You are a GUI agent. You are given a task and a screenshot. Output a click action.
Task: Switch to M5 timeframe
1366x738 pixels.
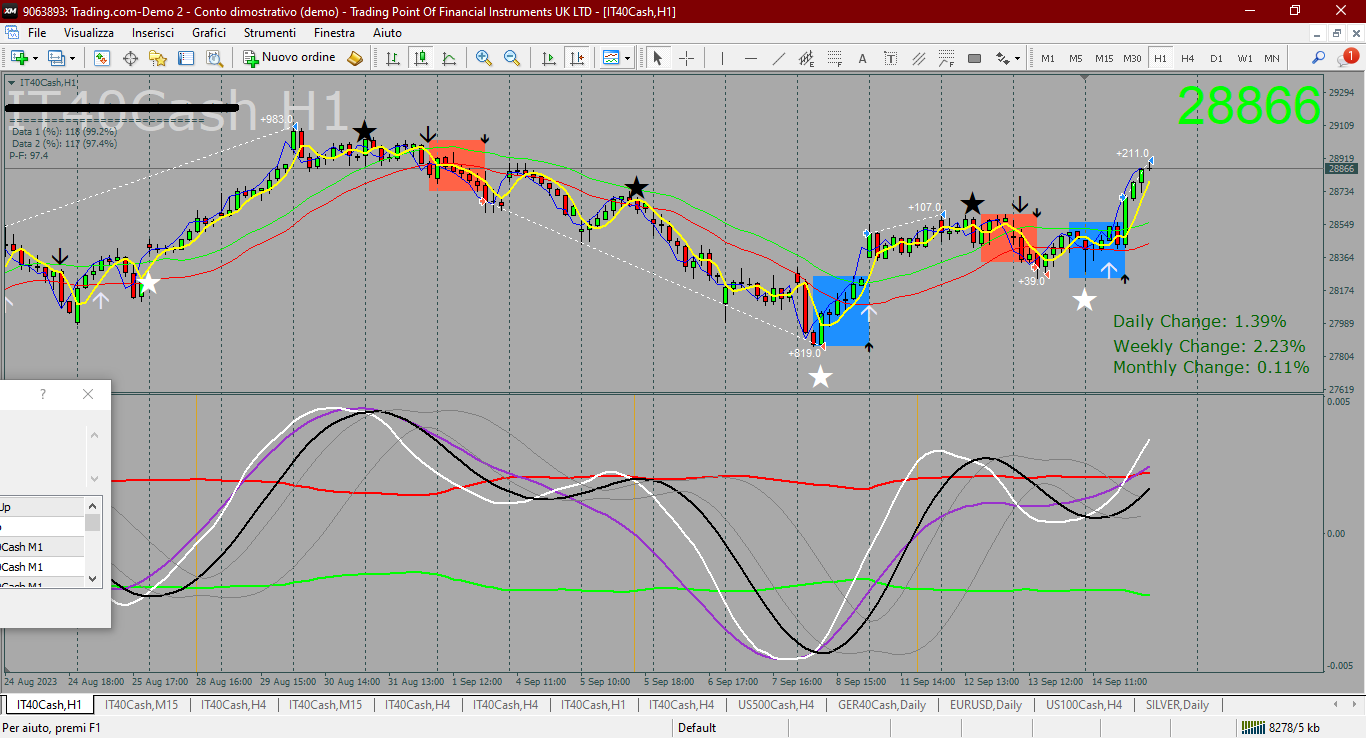coord(1076,58)
